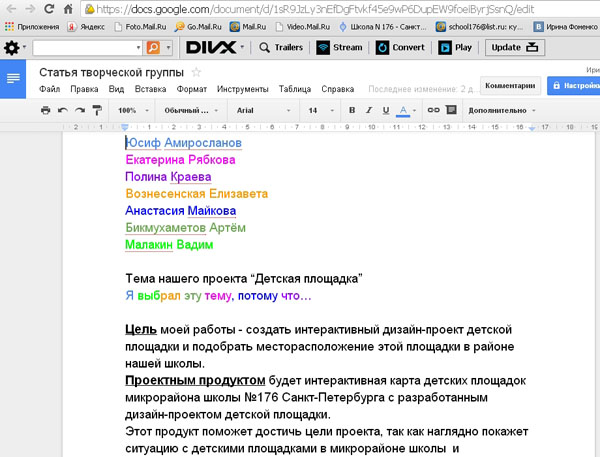Open the Файл menu
600x457 pixels.
click(50, 89)
